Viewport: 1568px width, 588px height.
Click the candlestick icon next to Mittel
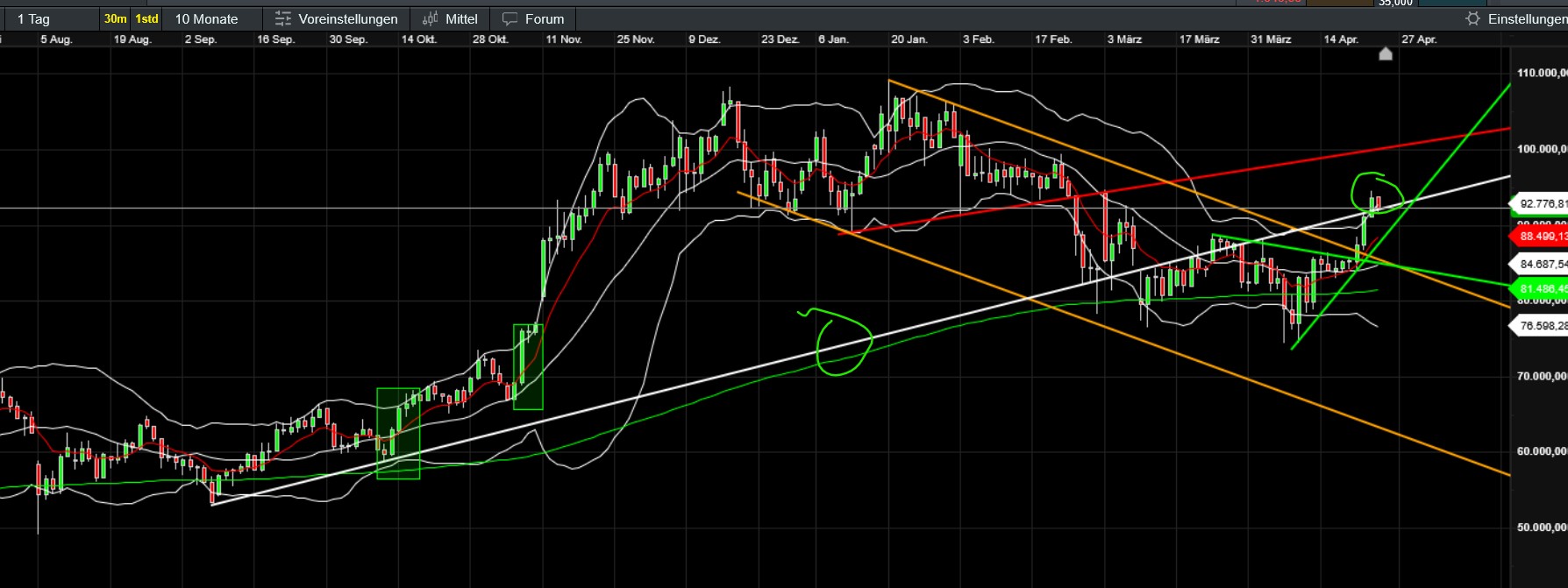[x=431, y=18]
